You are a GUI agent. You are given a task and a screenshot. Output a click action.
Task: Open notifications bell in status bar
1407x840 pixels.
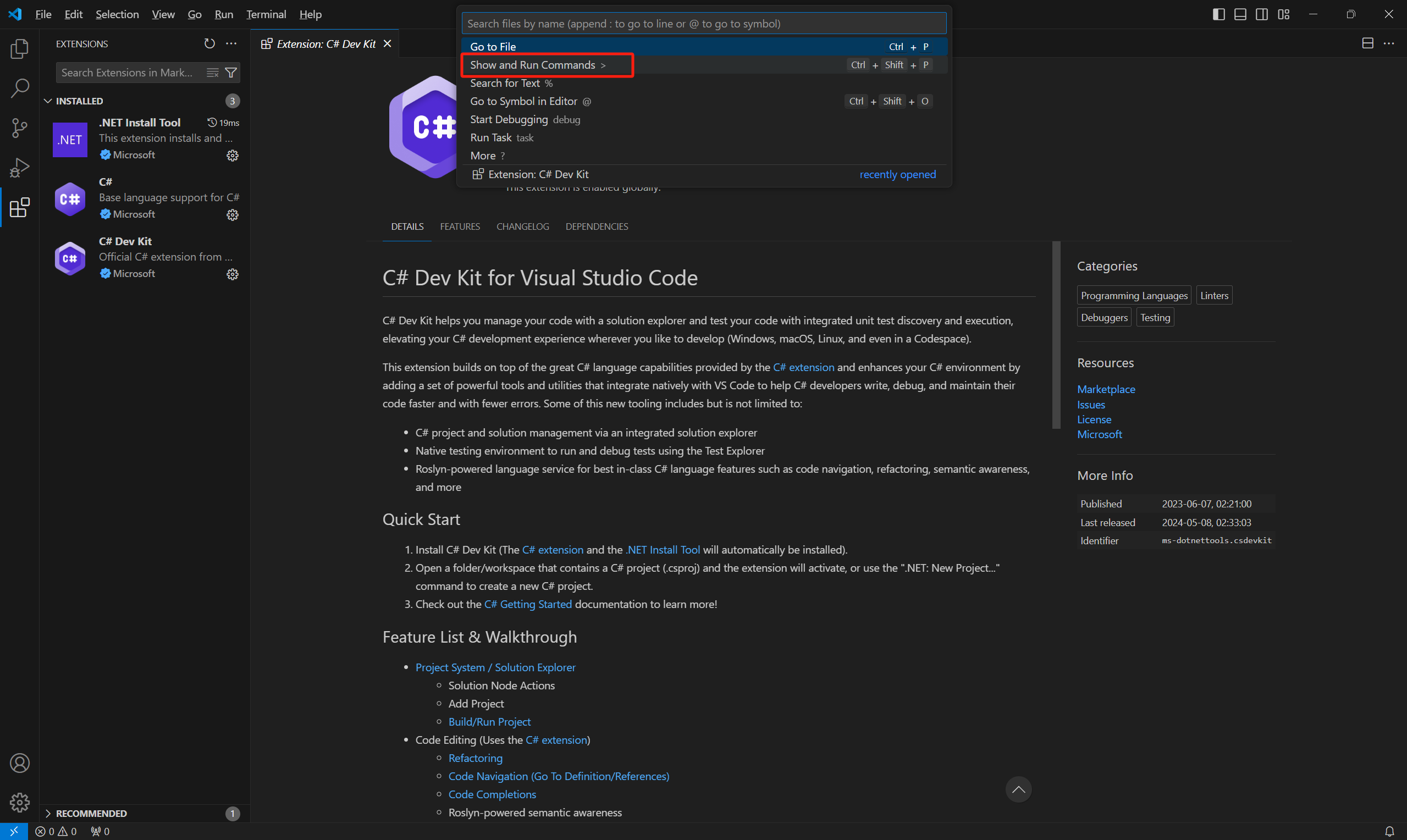(x=1389, y=832)
